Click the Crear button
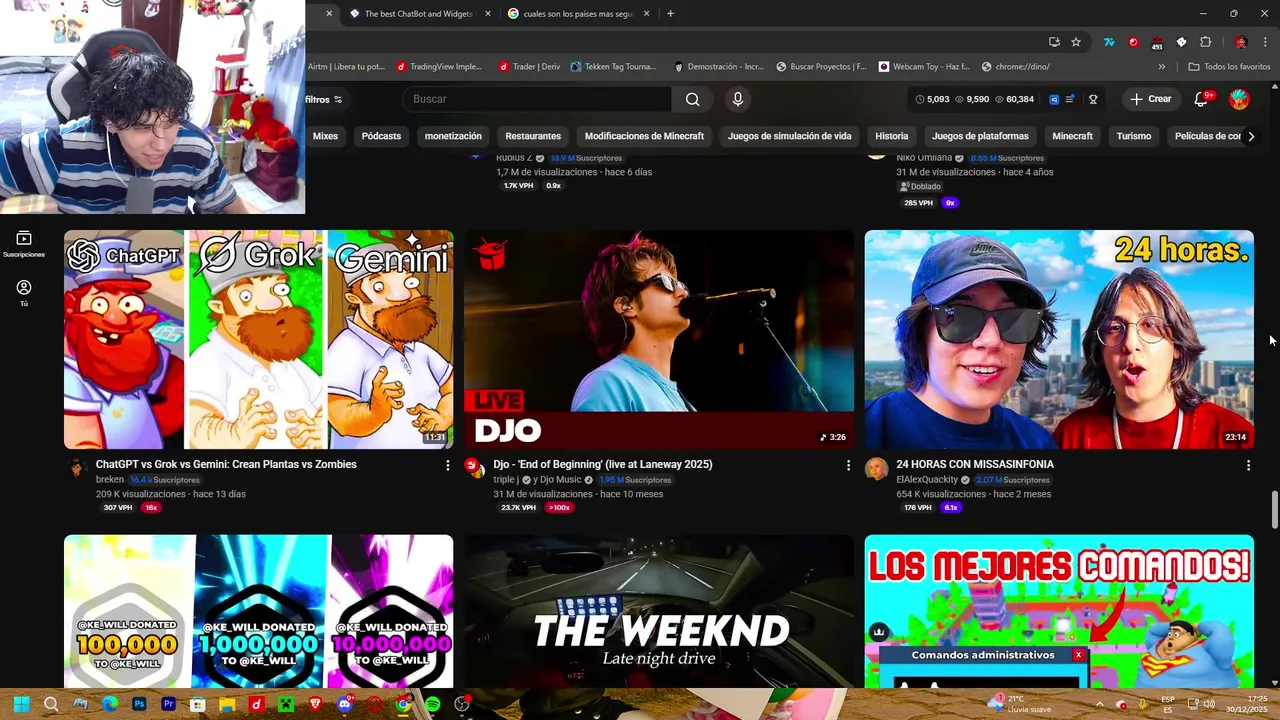This screenshot has height=720, width=1280. point(1150,99)
